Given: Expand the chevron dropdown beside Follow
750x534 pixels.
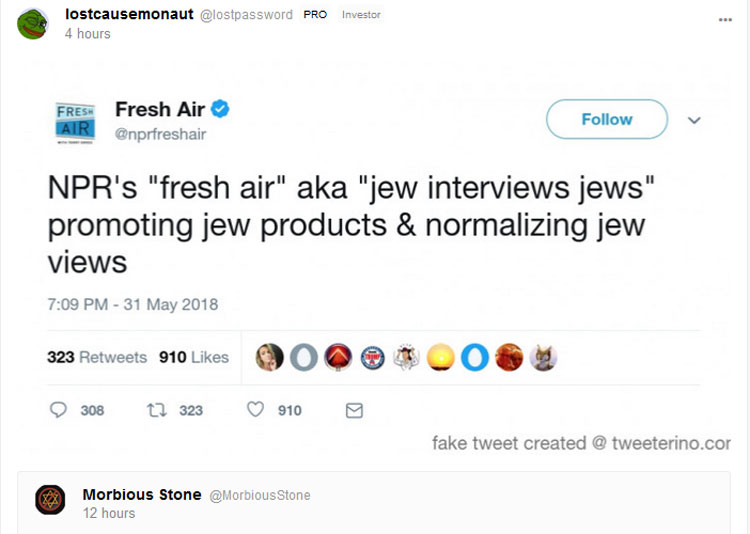Looking at the screenshot, I should pos(694,120).
